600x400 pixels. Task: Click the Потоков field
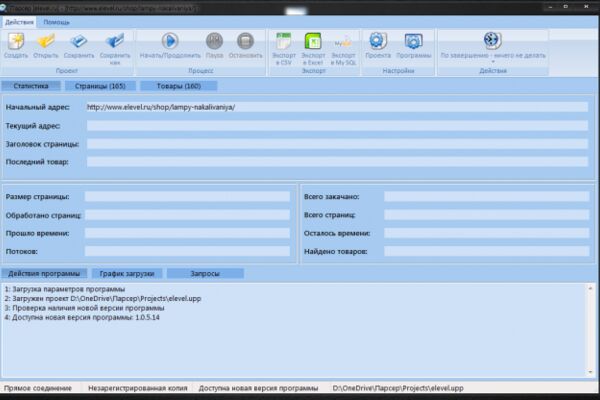coord(187,251)
